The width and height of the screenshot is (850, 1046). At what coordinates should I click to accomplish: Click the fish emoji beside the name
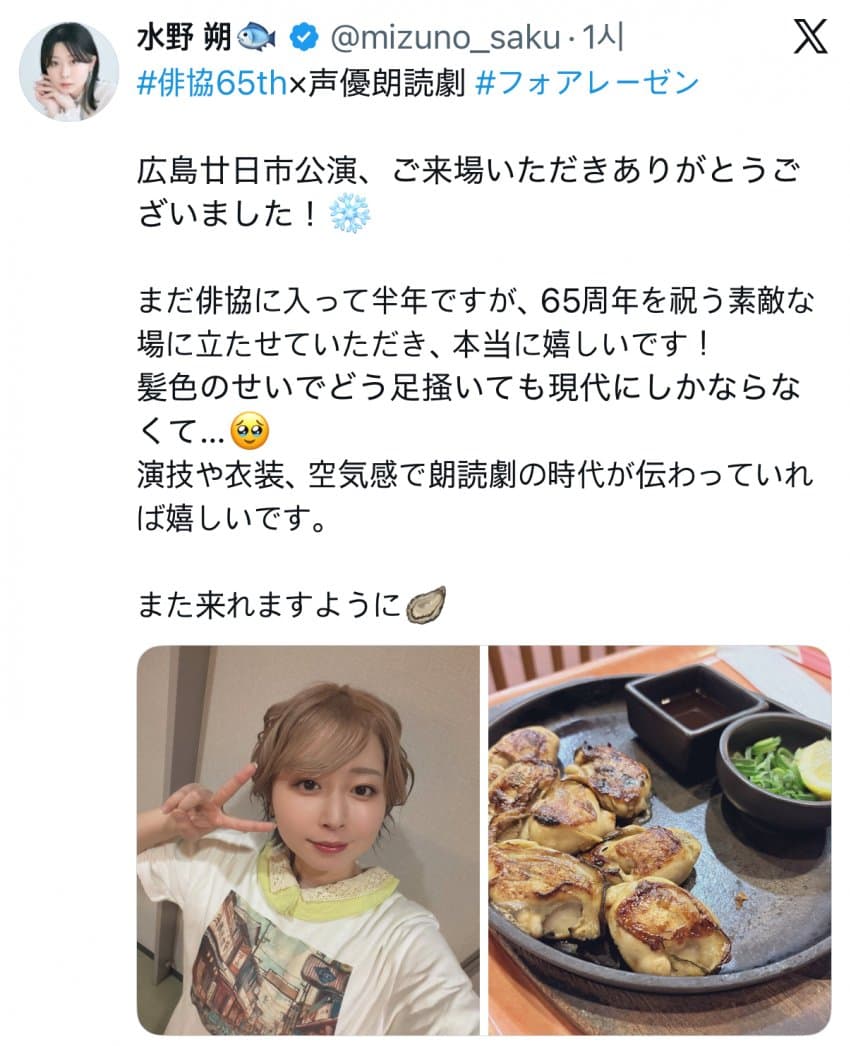pyautogui.click(x=258, y=37)
